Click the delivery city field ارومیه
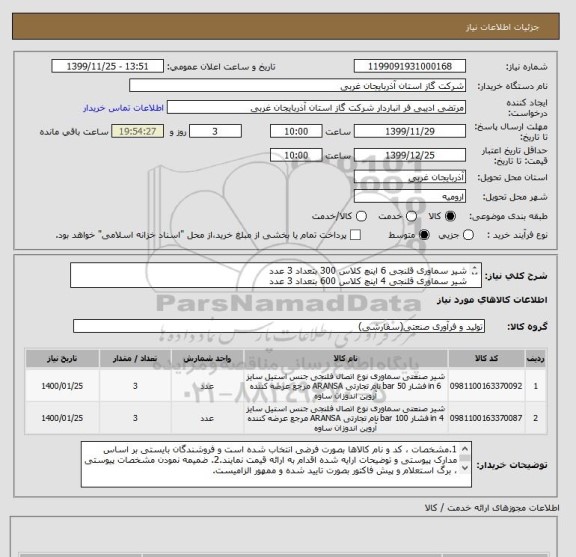This screenshot has width=576, height=557. (x=410, y=197)
